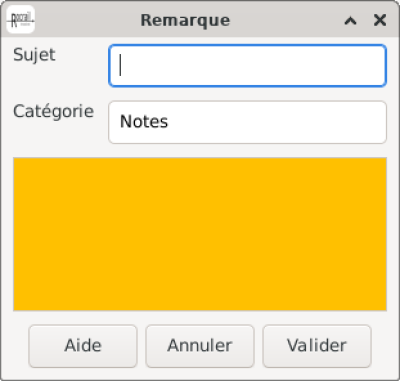Activate the window menu via Rocrail icon

[20, 19]
